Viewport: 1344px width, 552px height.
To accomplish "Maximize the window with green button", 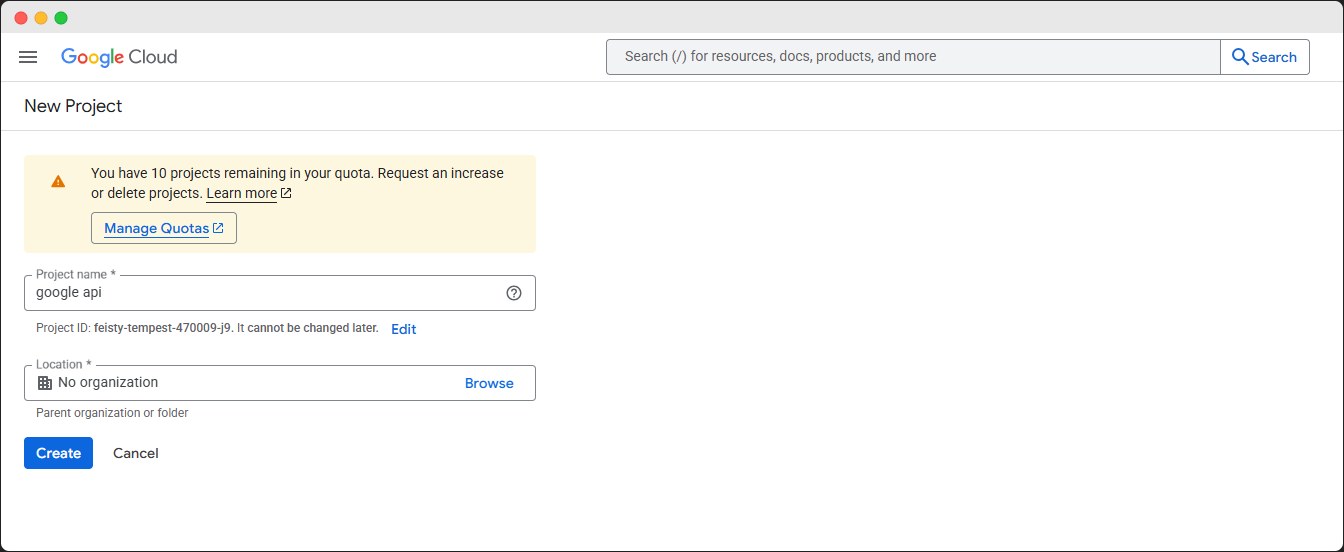I will click(61, 18).
